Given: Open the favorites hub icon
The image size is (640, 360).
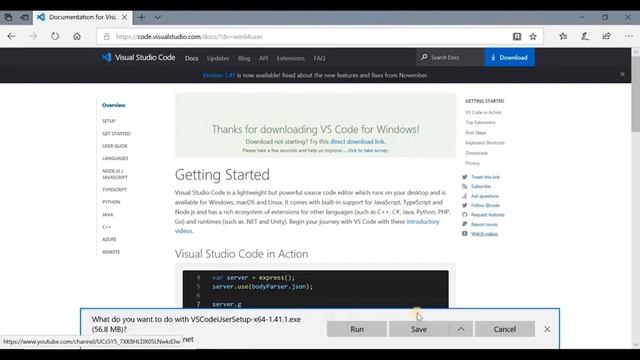Looking at the screenshot, I should tap(563, 36).
